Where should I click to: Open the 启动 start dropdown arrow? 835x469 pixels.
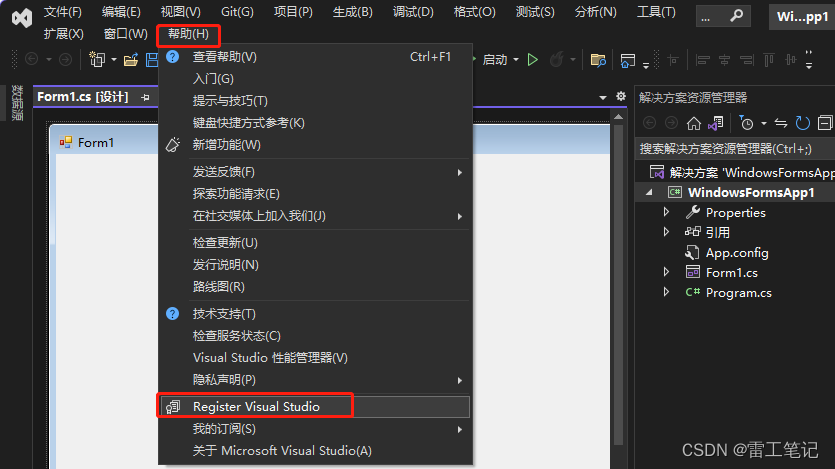tap(516, 60)
